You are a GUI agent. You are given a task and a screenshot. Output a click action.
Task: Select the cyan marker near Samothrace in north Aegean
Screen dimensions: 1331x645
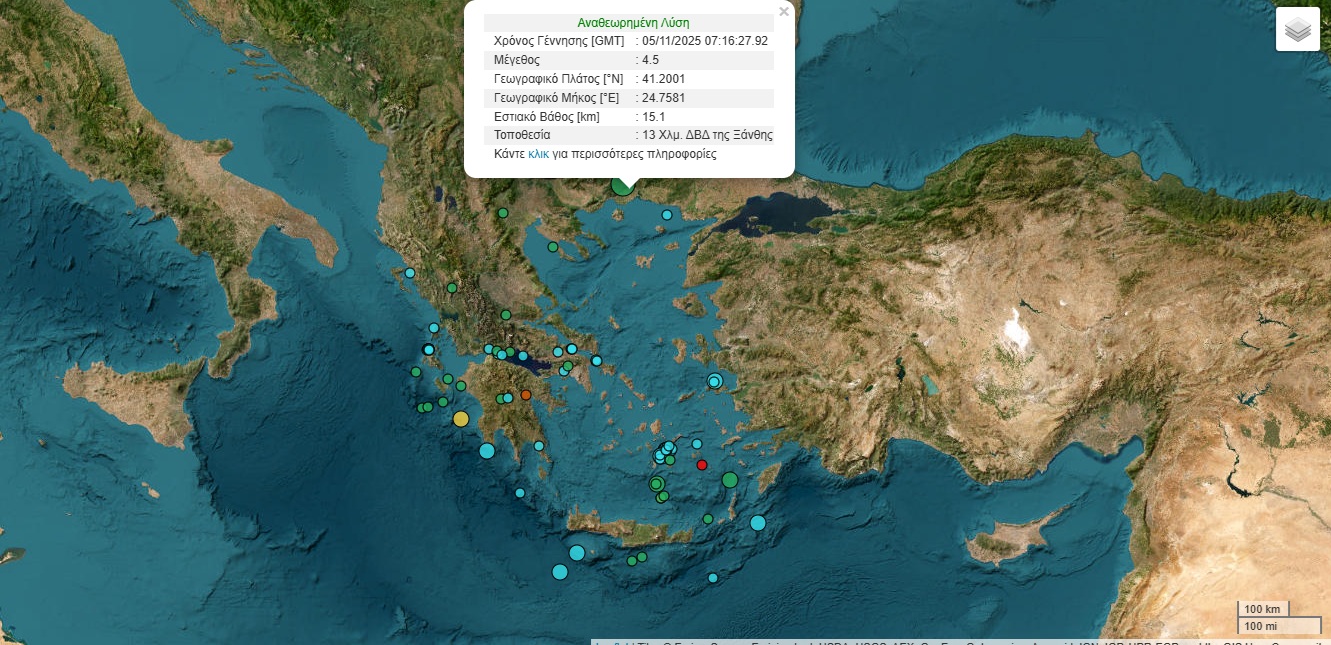(667, 215)
